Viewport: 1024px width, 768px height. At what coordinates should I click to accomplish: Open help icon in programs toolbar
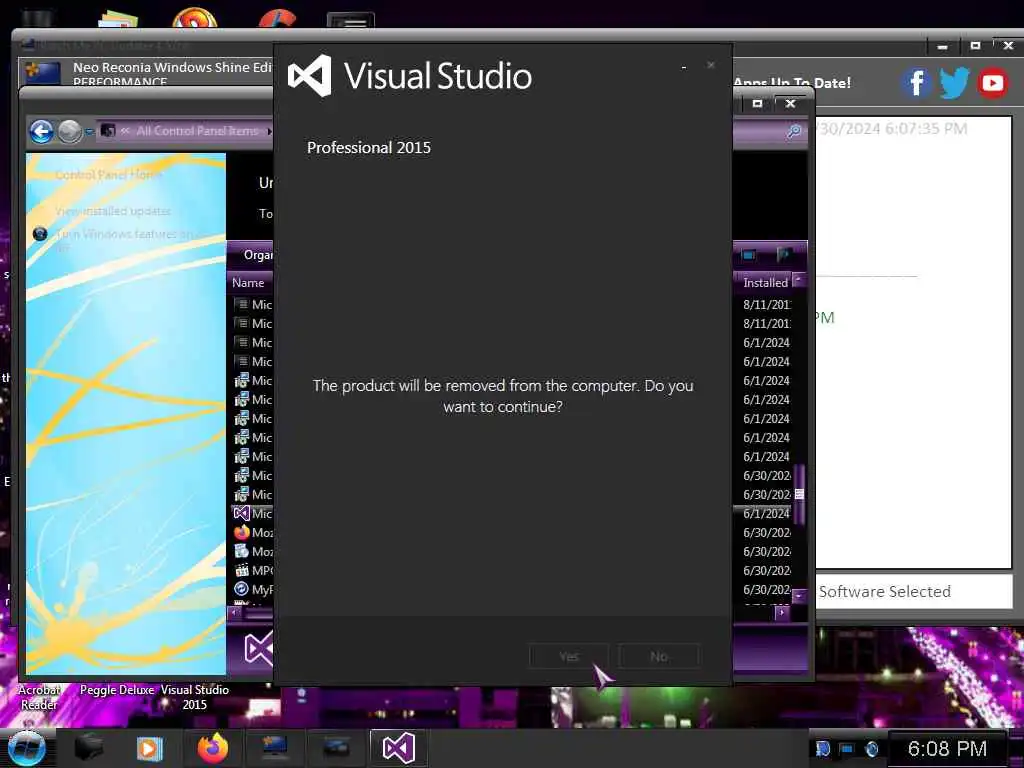784,255
